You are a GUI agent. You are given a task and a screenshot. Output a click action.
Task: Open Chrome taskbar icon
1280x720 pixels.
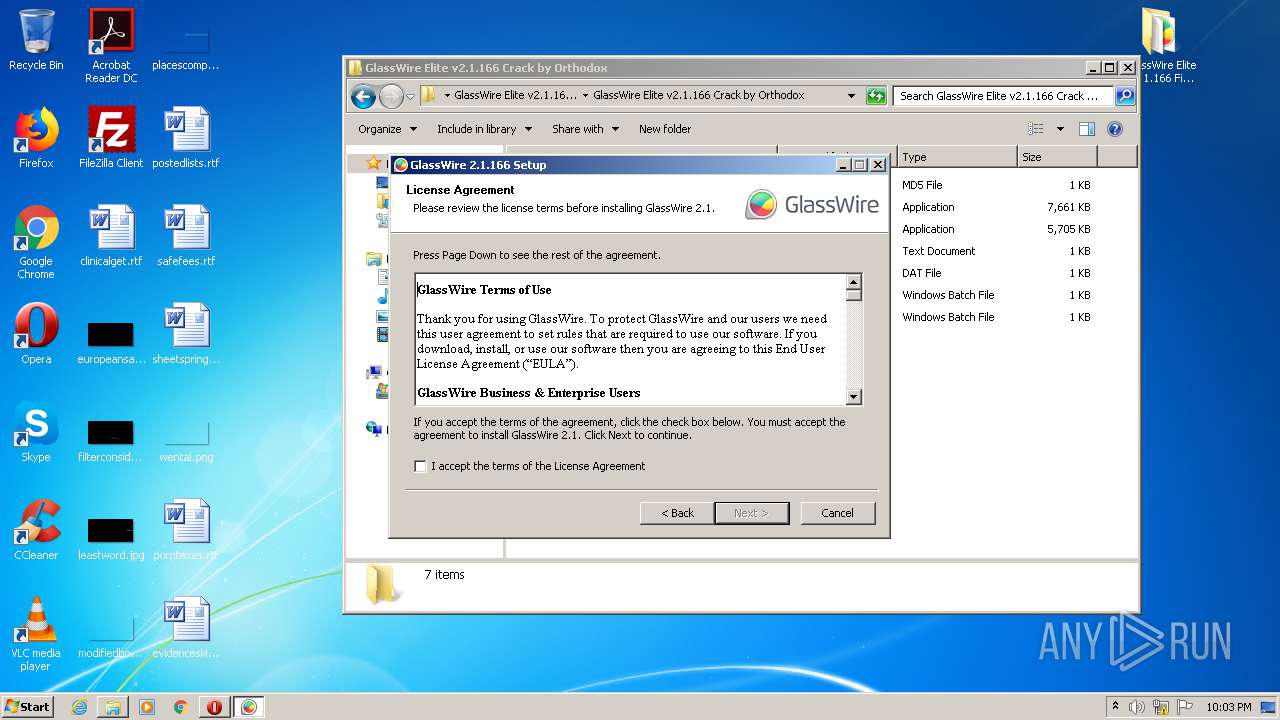click(181, 707)
